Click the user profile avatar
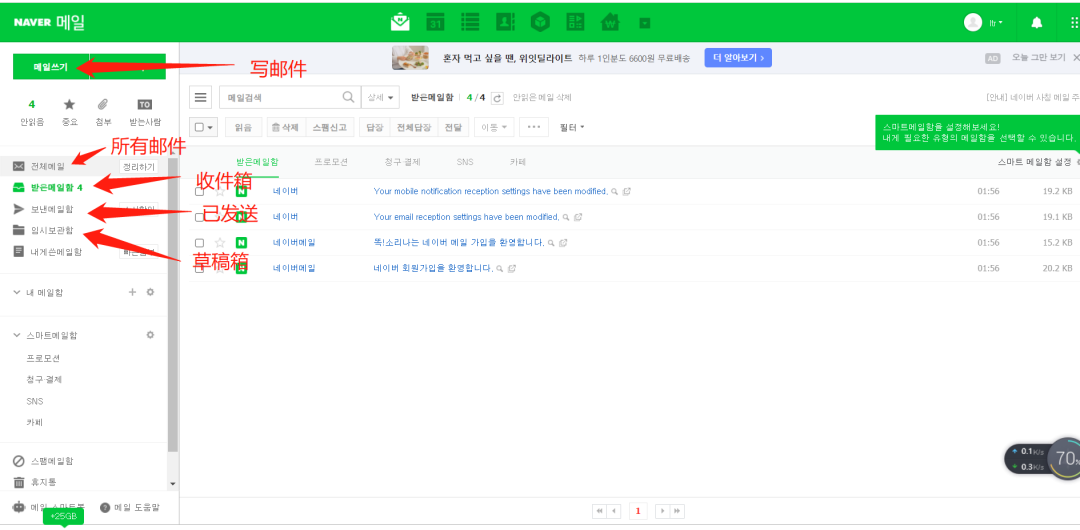Image resolution: width=1080 pixels, height=530 pixels. tap(973, 22)
